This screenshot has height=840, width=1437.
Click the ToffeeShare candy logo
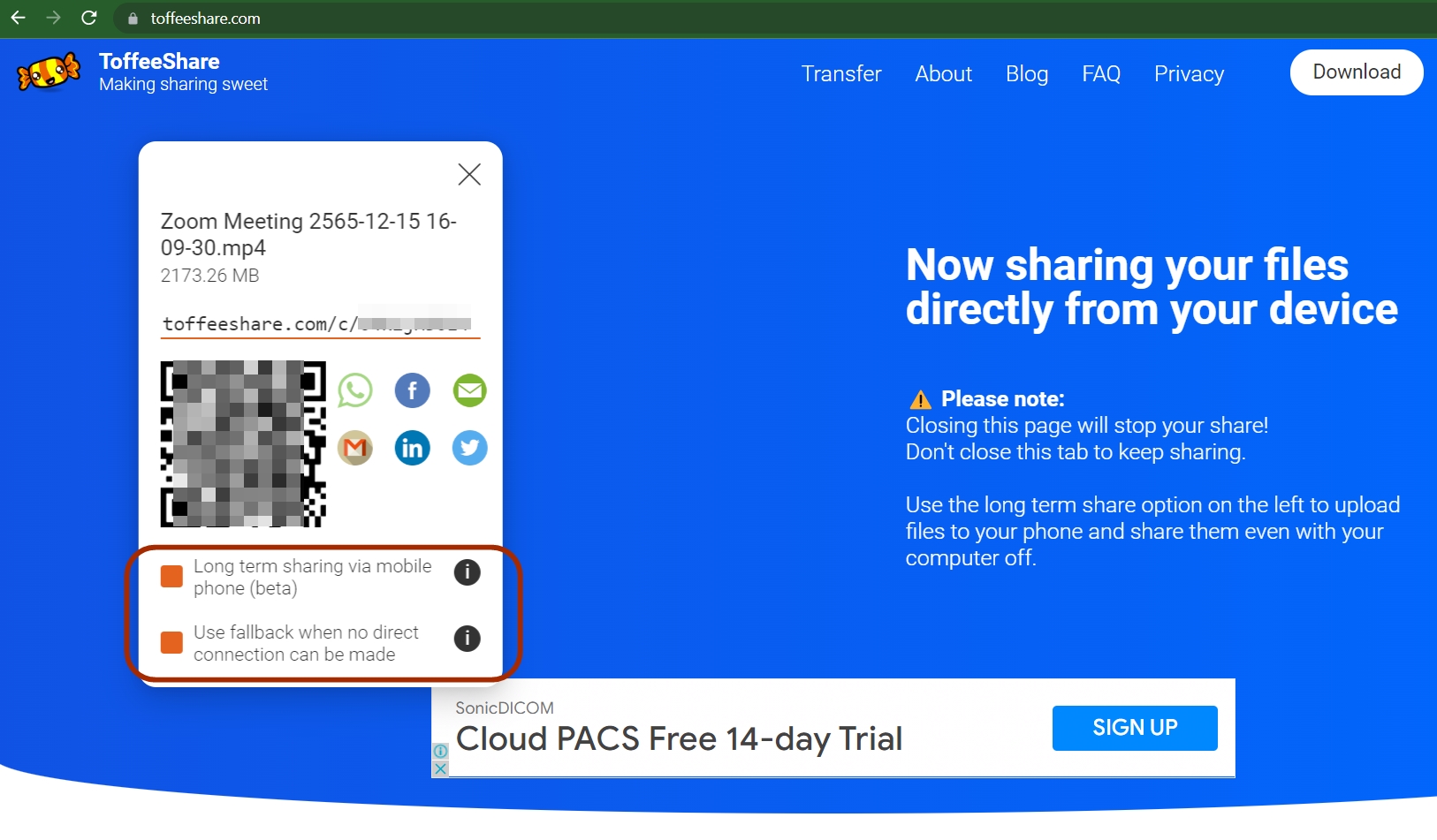click(x=47, y=72)
